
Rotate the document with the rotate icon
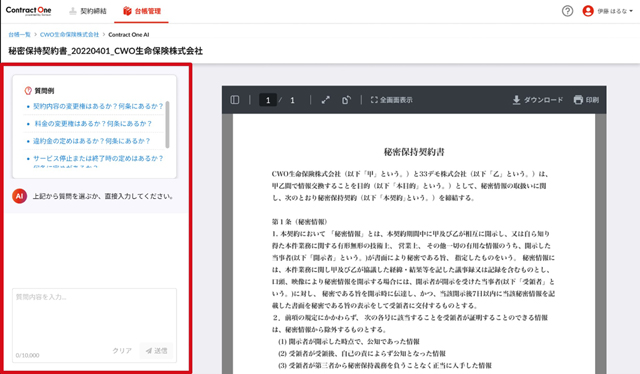(x=346, y=100)
